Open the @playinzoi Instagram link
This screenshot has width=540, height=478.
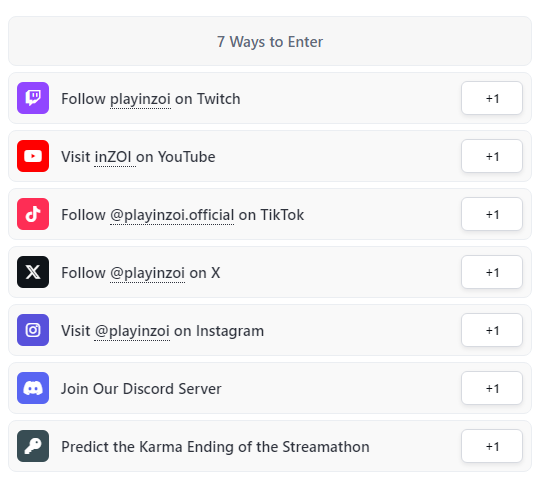click(x=132, y=331)
